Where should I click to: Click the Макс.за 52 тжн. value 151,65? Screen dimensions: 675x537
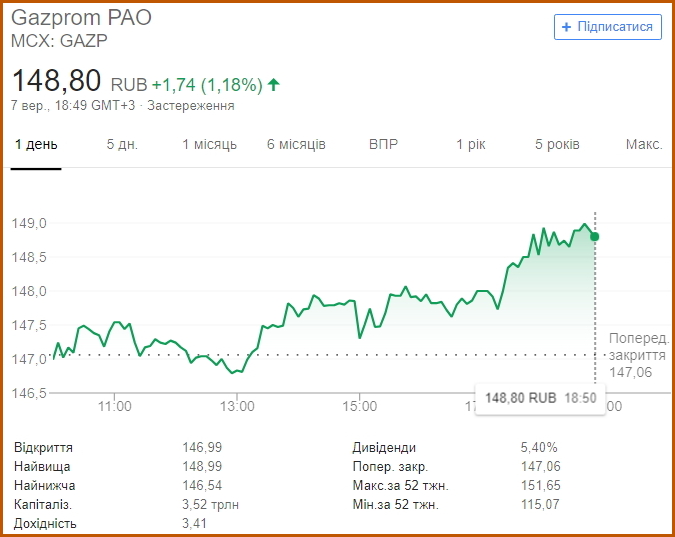[541, 485]
